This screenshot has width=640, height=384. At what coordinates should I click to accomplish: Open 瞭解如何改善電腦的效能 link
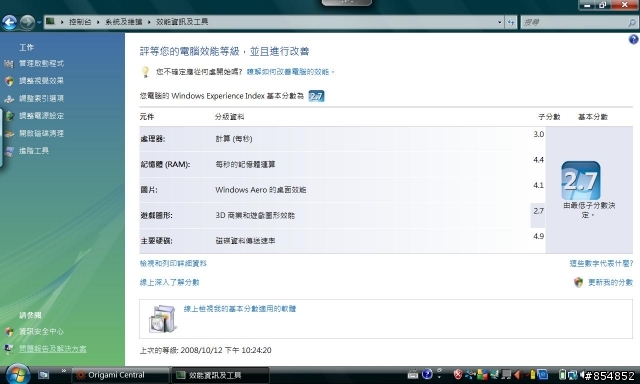coord(290,72)
